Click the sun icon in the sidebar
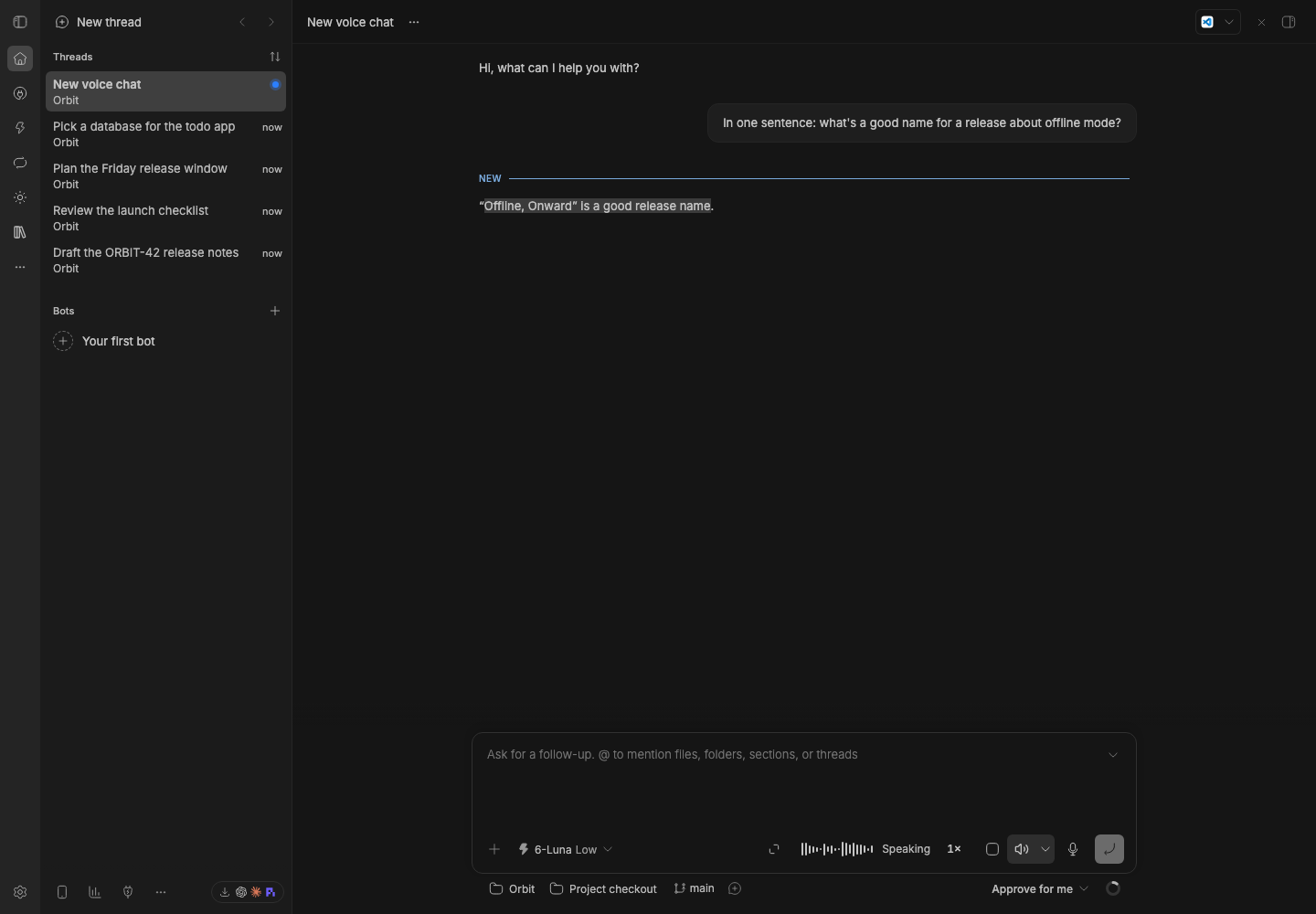The width and height of the screenshot is (1316, 914). 20,197
